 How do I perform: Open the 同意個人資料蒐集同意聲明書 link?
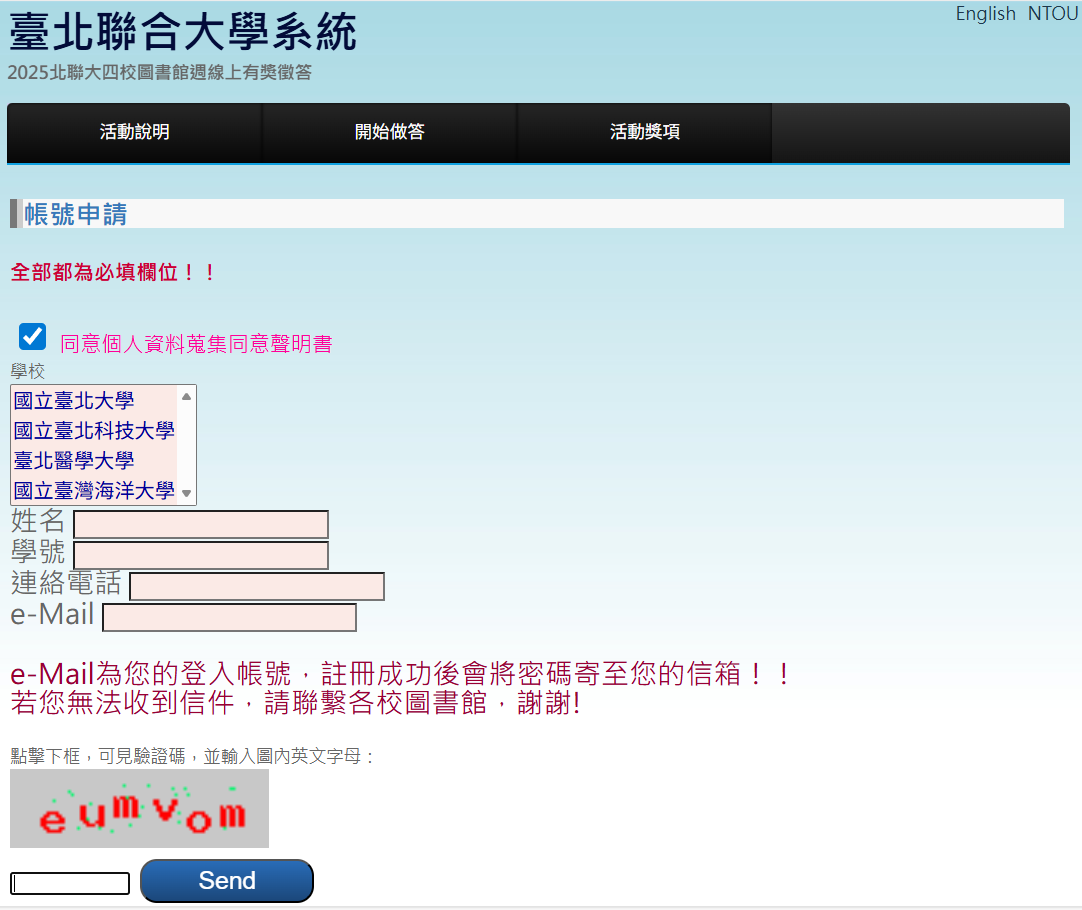(195, 344)
